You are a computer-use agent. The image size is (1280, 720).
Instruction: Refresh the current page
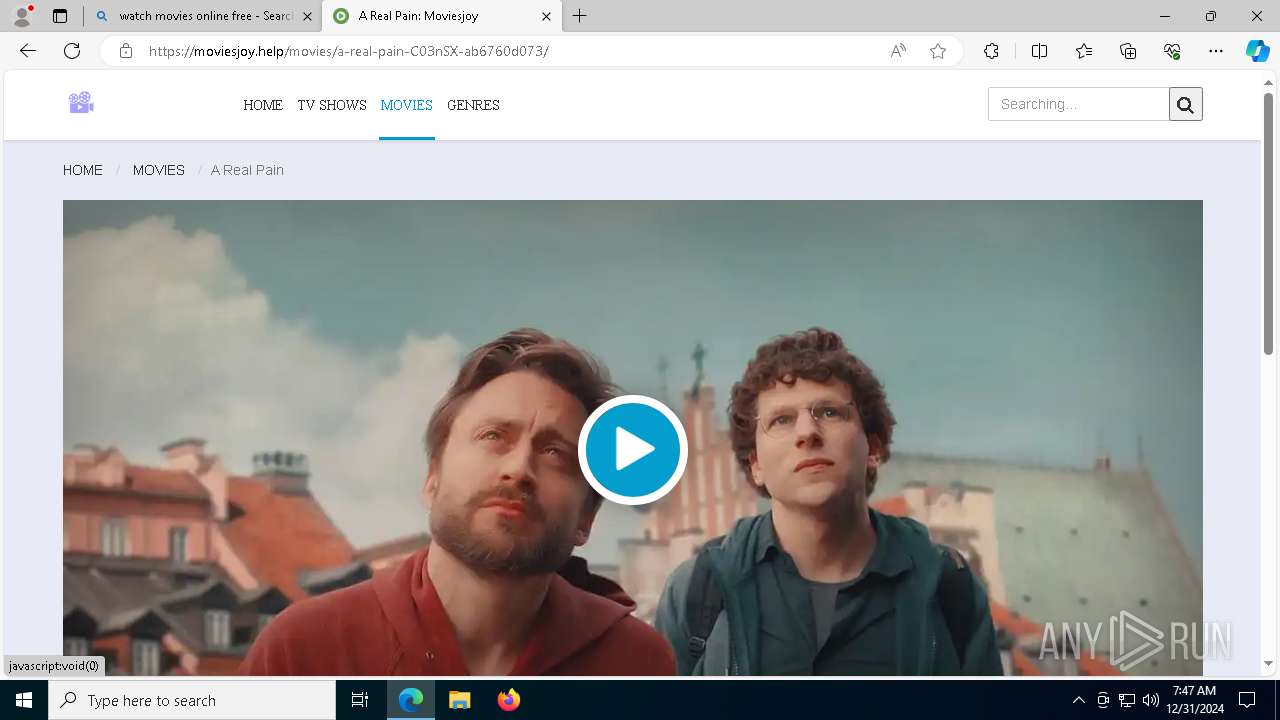click(x=72, y=51)
